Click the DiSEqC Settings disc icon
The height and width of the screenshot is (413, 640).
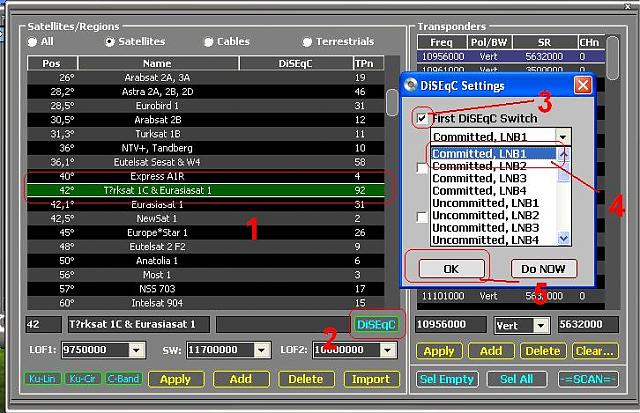[x=410, y=85]
